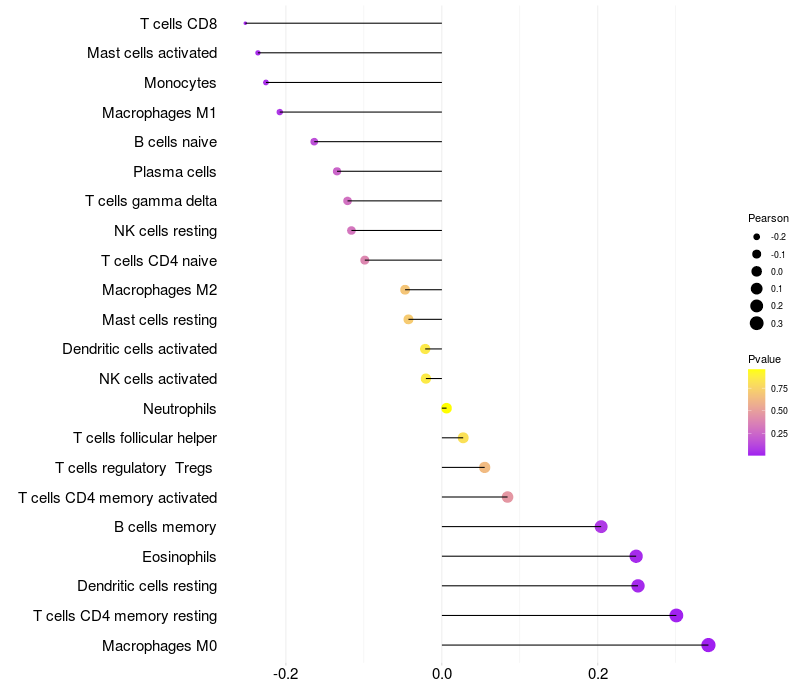
Task: Click the T cells CD8 data point
Action: (245, 23)
